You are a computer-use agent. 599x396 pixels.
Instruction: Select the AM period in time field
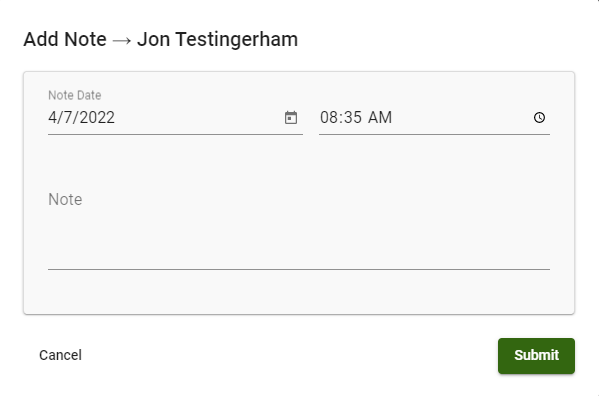[x=380, y=118]
